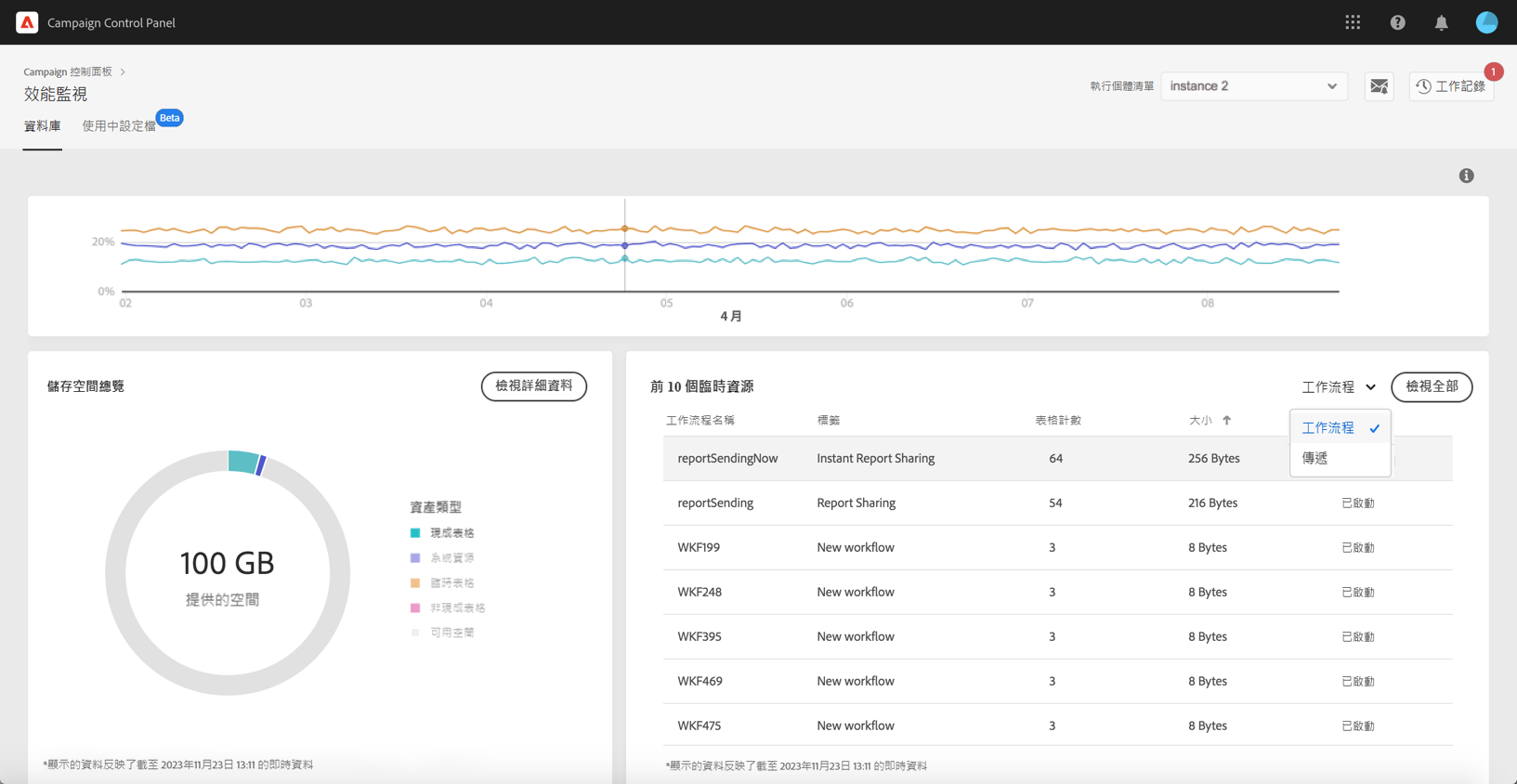Viewport: 1517px width, 784px height.
Task: Open the help question mark icon
Action: tap(1397, 22)
